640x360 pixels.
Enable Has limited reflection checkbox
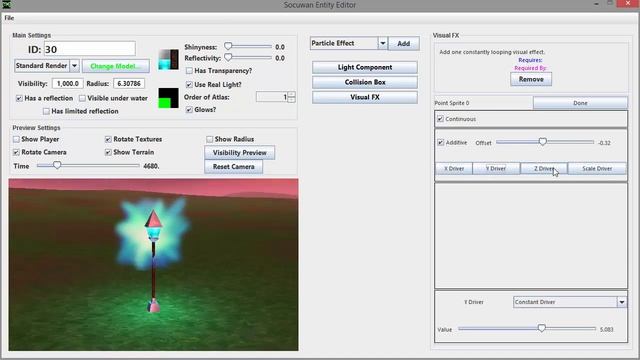[46, 111]
